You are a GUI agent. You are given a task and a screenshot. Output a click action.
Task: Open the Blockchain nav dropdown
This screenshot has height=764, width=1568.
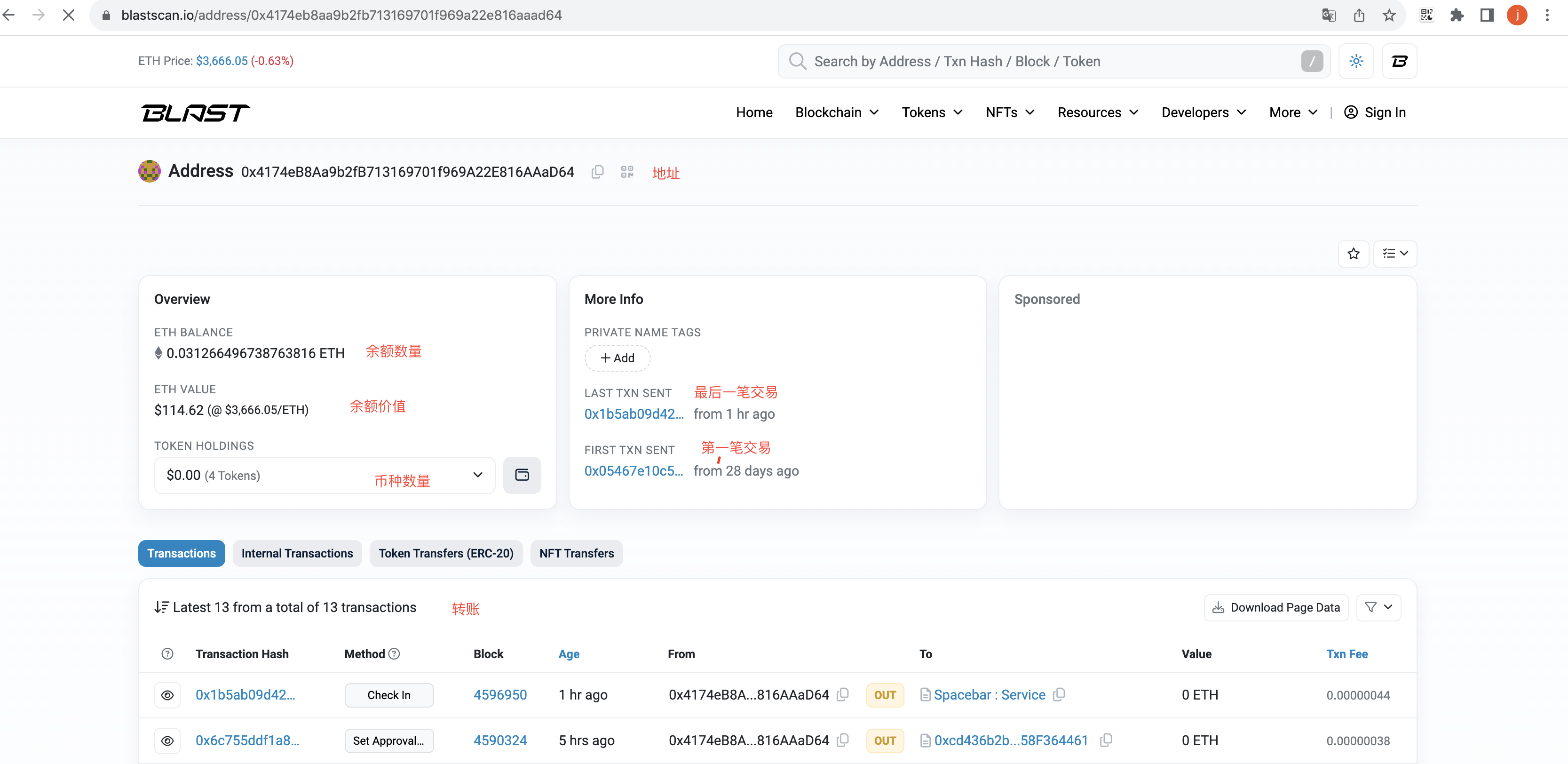836,112
